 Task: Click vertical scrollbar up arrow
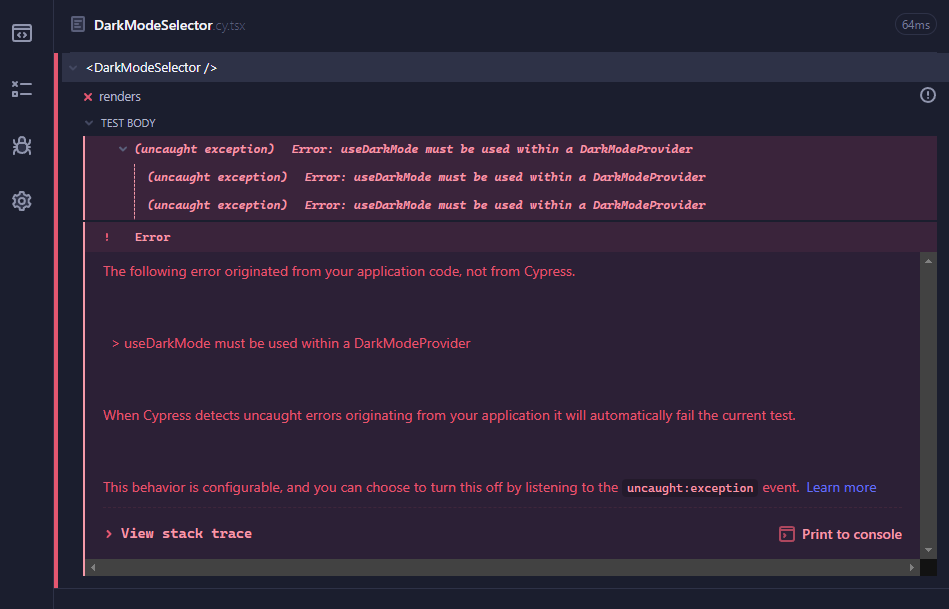(928, 261)
